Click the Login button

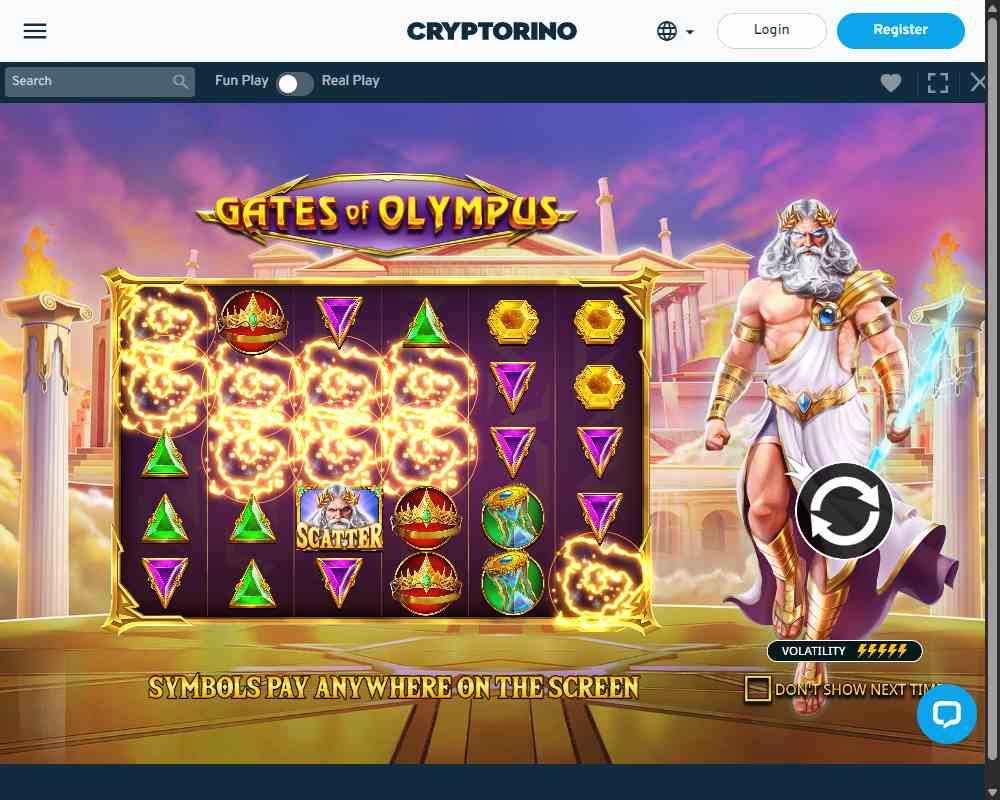pyautogui.click(x=772, y=31)
